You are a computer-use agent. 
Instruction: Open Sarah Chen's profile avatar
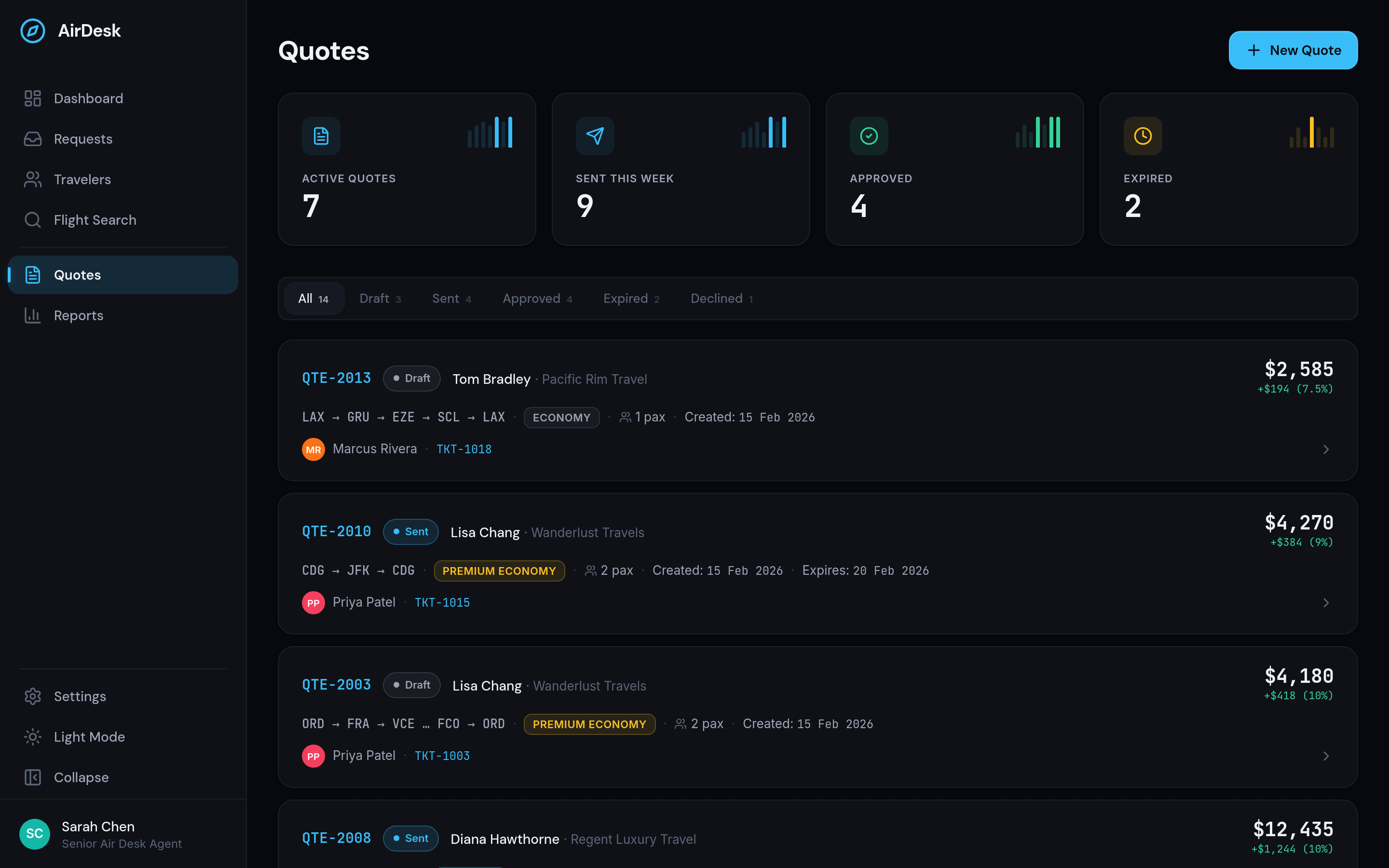click(x=34, y=834)
